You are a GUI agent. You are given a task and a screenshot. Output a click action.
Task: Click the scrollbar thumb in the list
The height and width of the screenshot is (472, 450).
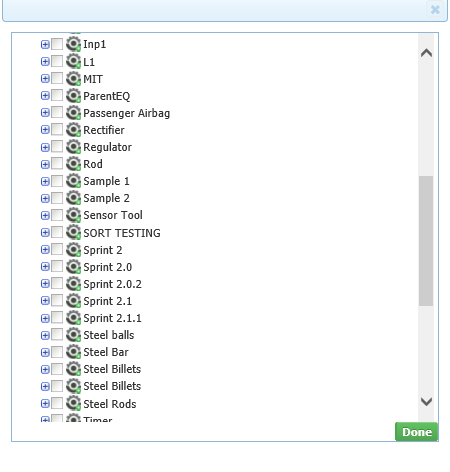426,241
